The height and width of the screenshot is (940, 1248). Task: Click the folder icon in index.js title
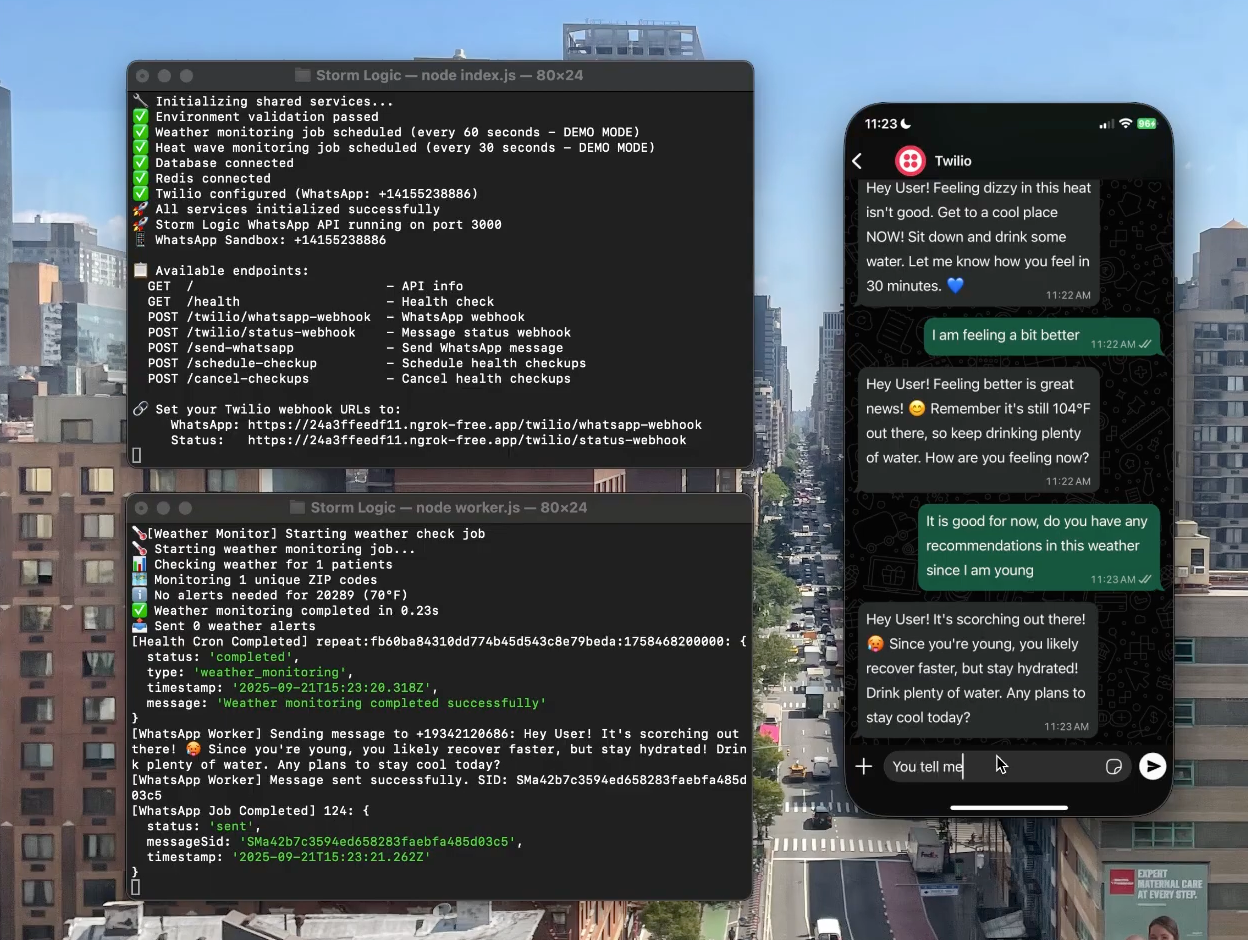(302, 75)
